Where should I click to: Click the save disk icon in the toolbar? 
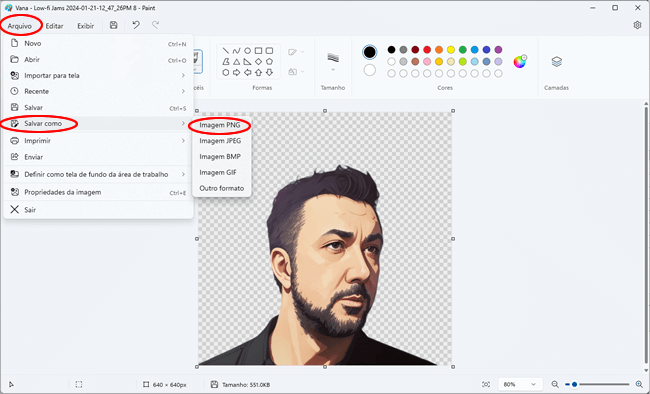pyautogui.click(x=114, y=25)
